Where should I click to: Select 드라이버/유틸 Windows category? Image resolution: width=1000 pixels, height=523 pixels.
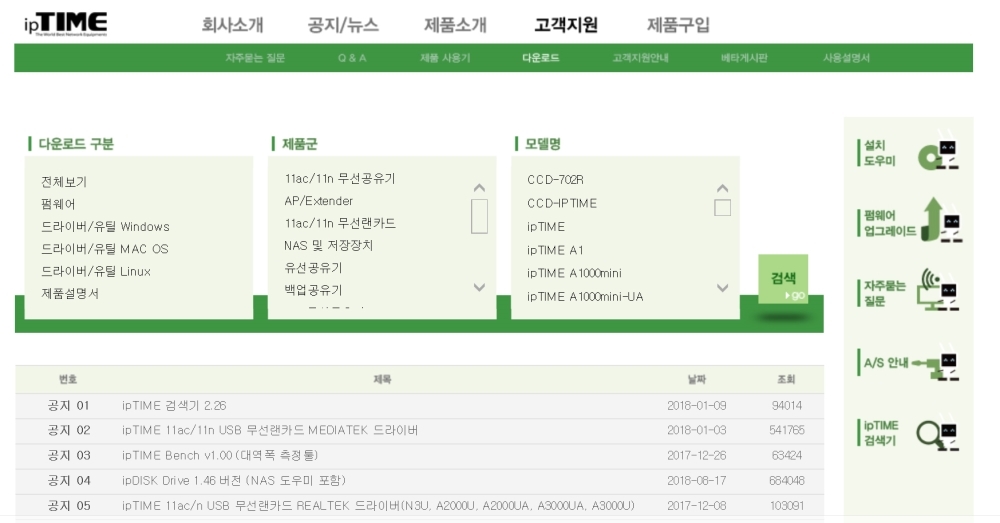point(105,226)
